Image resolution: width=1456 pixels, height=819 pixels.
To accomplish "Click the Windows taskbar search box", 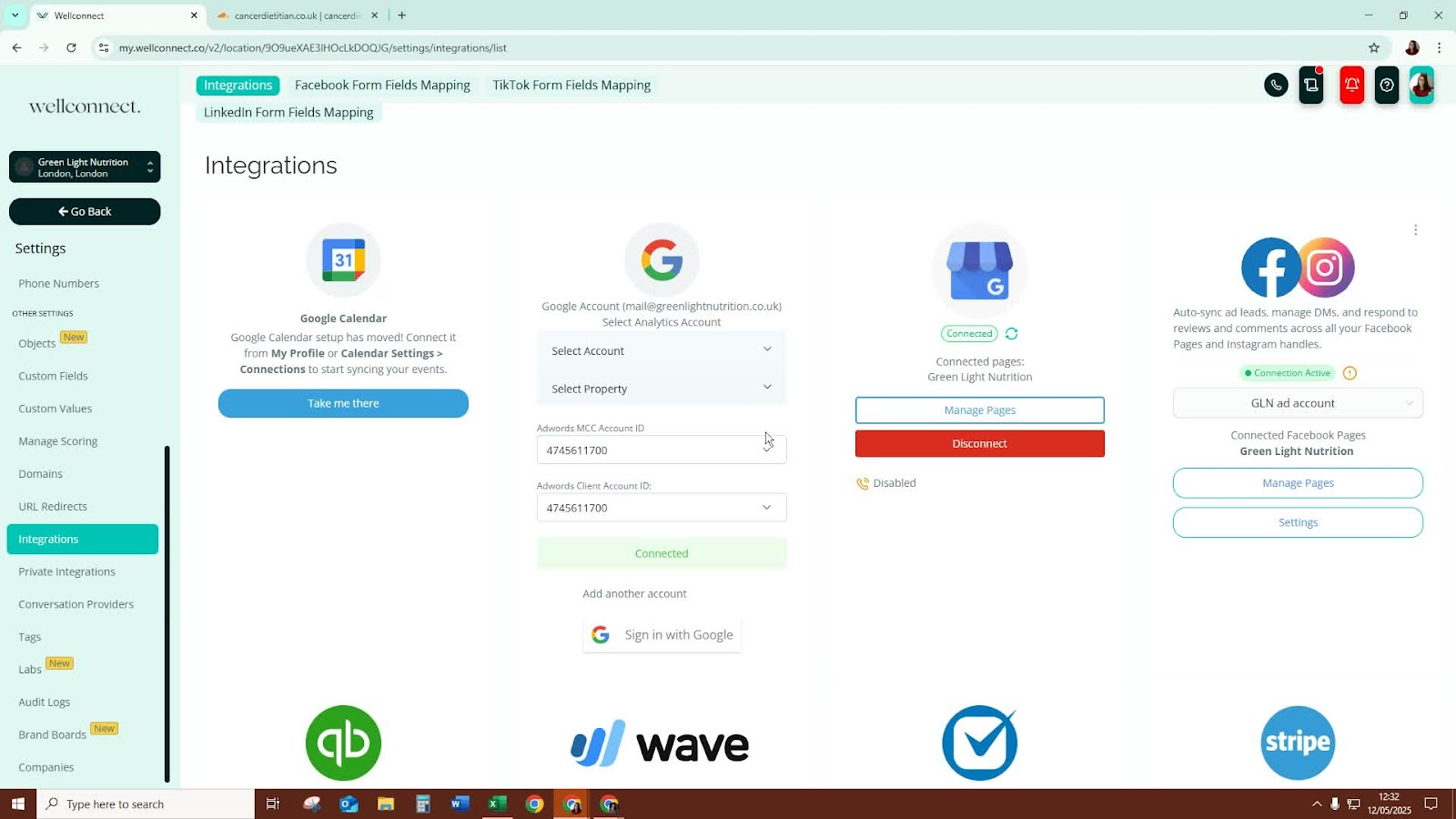I will (x=146, y=804).
